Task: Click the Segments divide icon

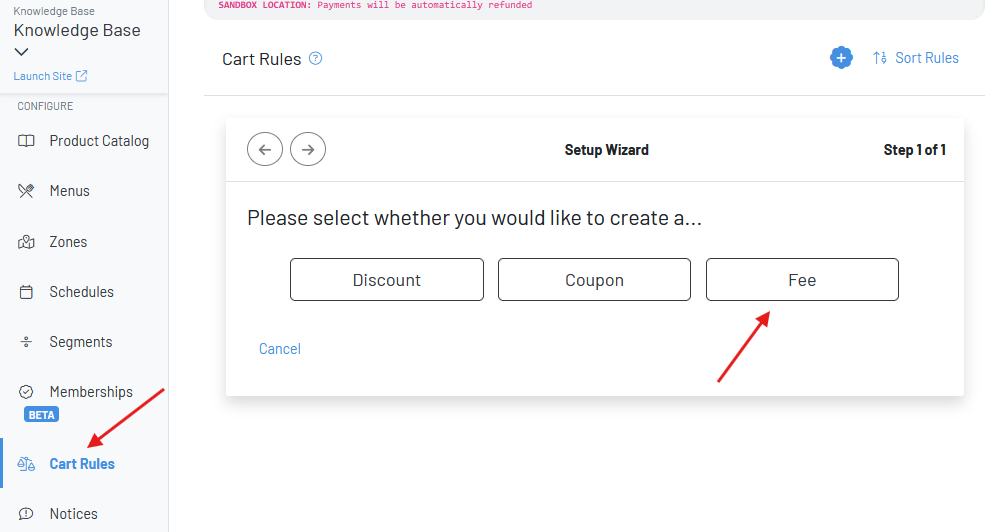Action: (x=27, y=342)
